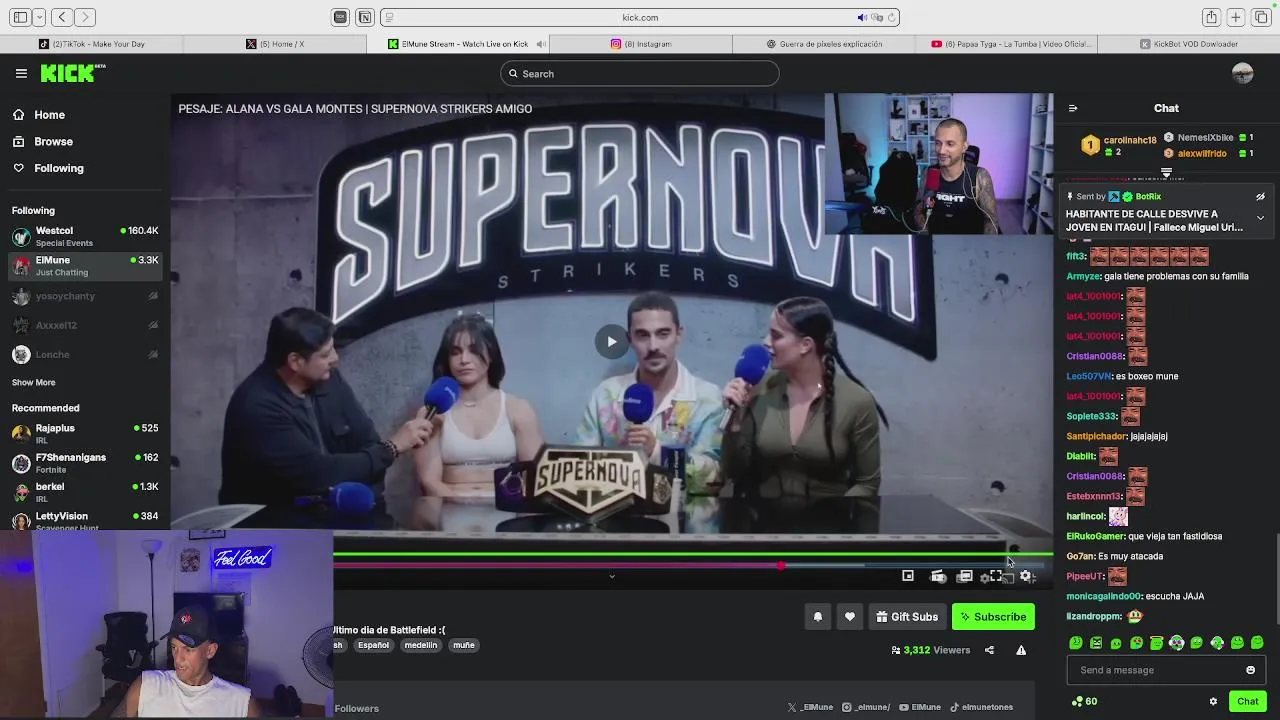Click the Español tag
Viewport: 1280px width, 720px height.
373,645
